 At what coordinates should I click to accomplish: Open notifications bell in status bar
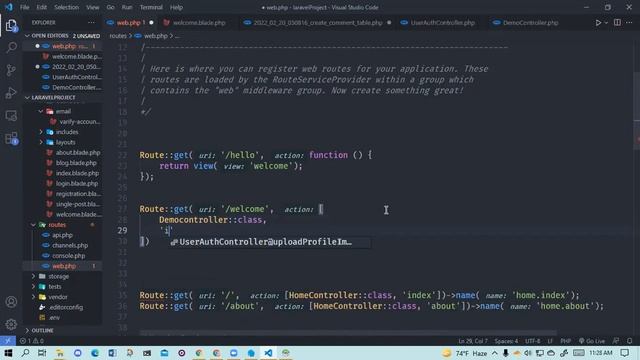[x=629, y=341]
